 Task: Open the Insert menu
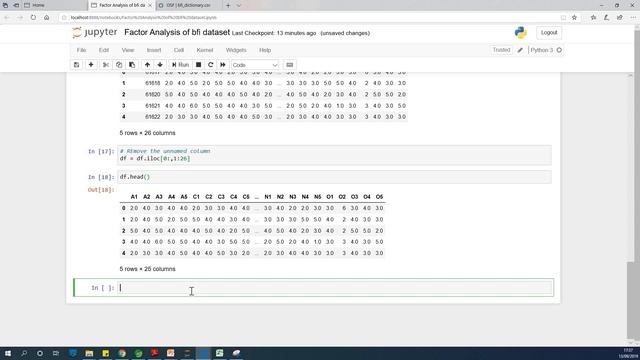tap(154, 50)
